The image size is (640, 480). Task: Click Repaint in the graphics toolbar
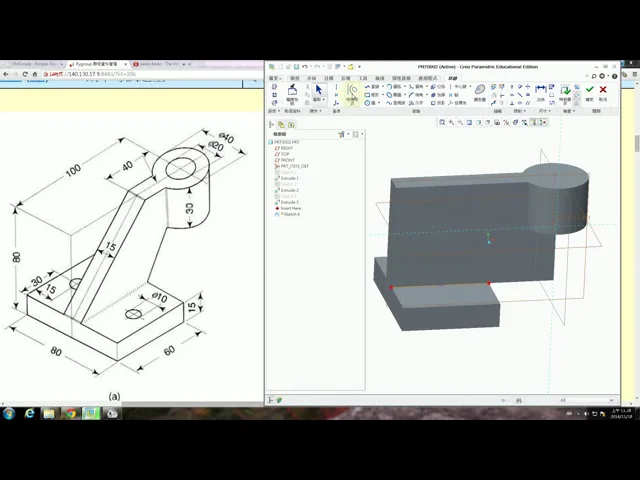click(x=469, y=122)
